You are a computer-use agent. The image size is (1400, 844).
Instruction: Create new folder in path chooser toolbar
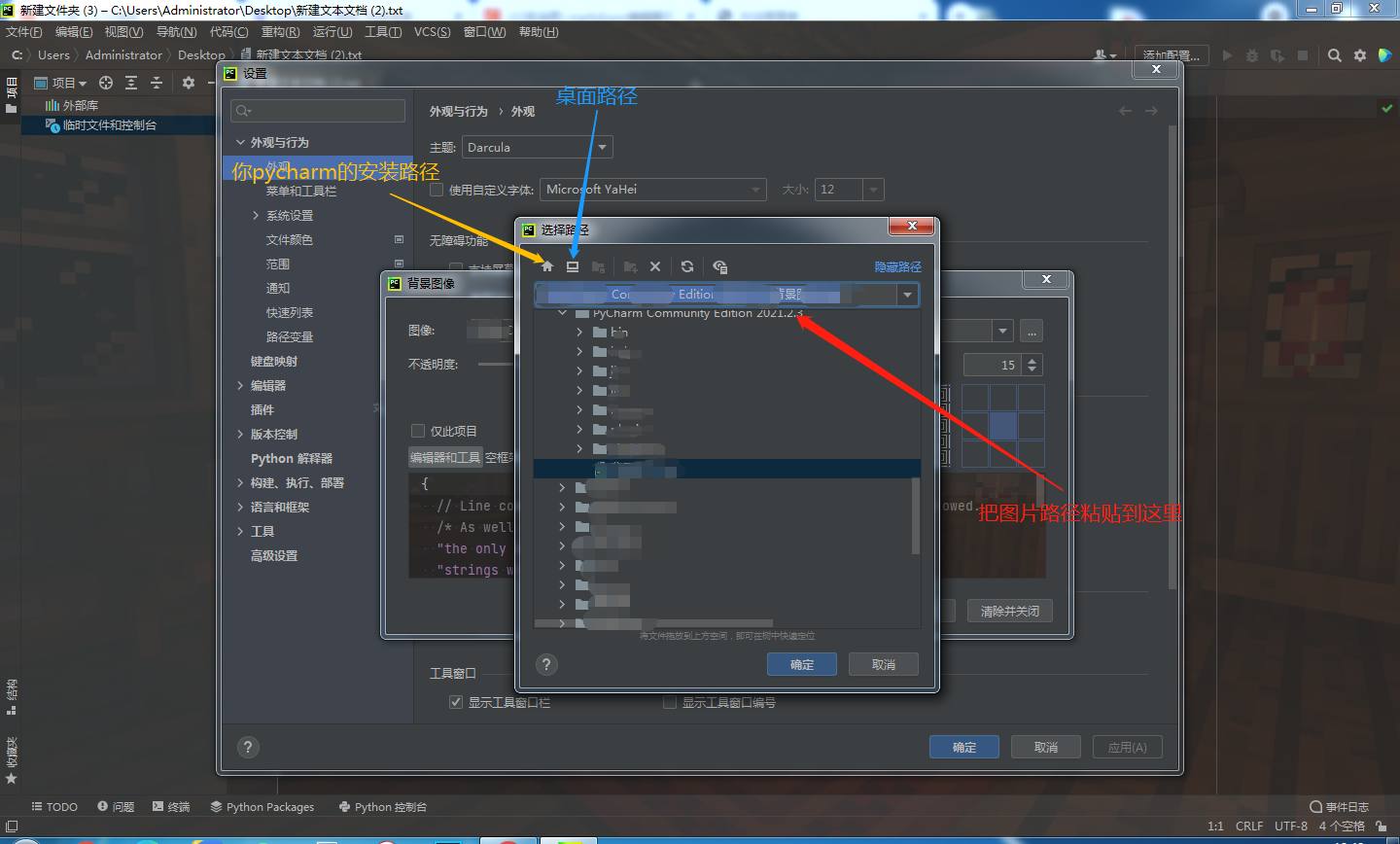[630, 266]
